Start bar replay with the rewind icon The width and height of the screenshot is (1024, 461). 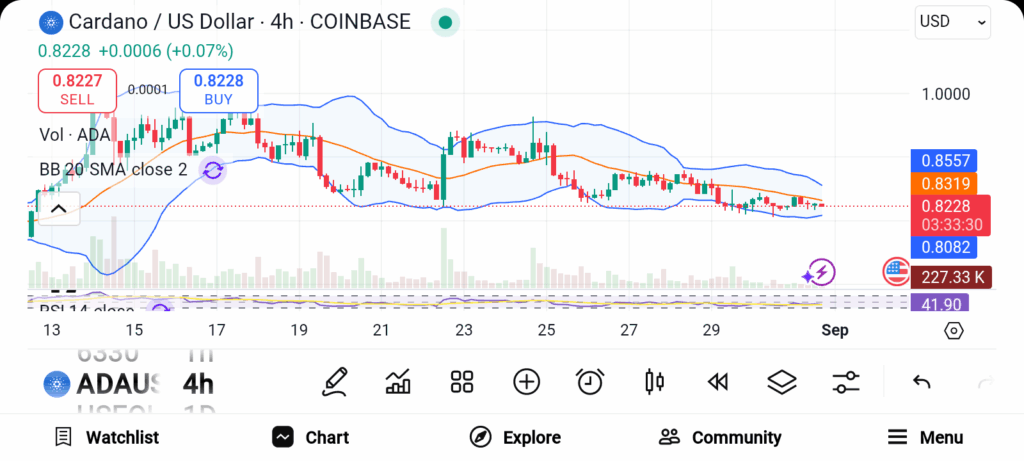click(717, 381)
